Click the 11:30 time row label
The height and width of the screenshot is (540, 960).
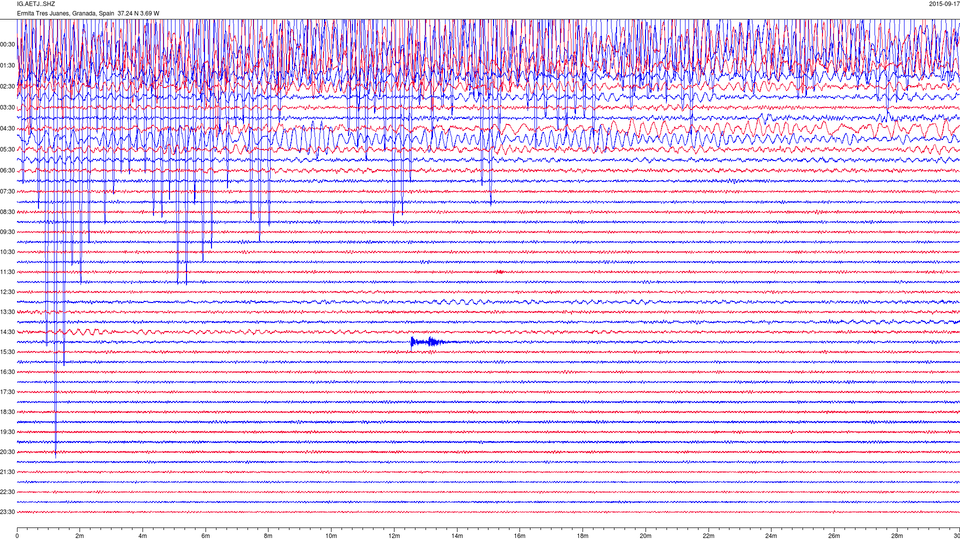coord(7,272)
